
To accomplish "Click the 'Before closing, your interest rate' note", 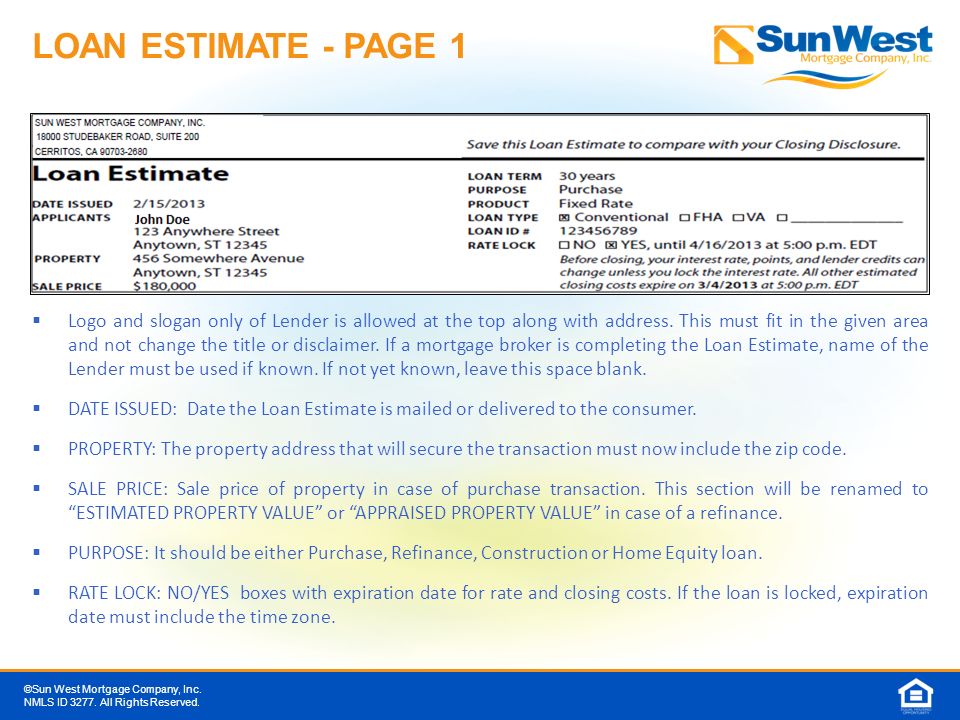I will (742, 272).
